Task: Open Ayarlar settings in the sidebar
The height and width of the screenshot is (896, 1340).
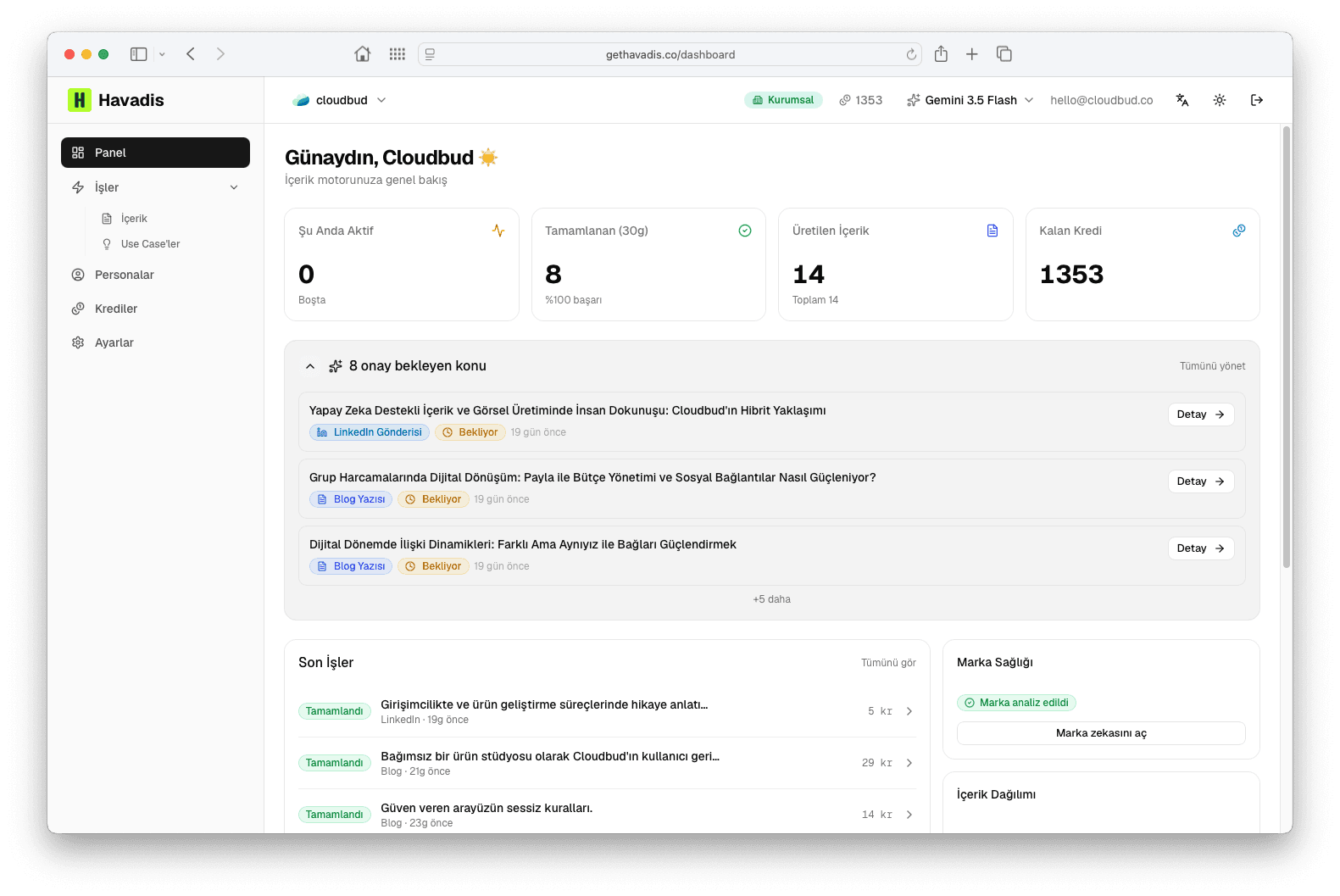Action: tap(155, 342)
